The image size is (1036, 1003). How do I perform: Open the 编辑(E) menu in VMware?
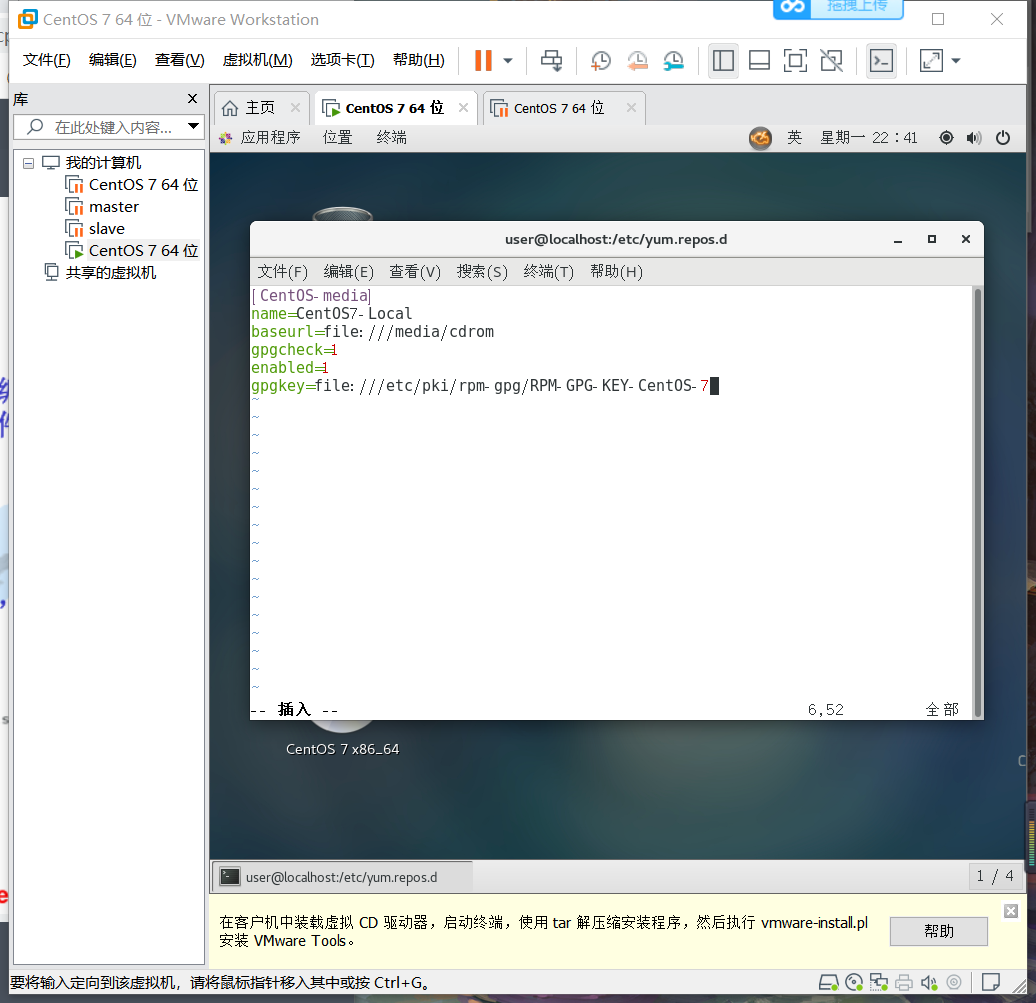click(x=112, y=60)
